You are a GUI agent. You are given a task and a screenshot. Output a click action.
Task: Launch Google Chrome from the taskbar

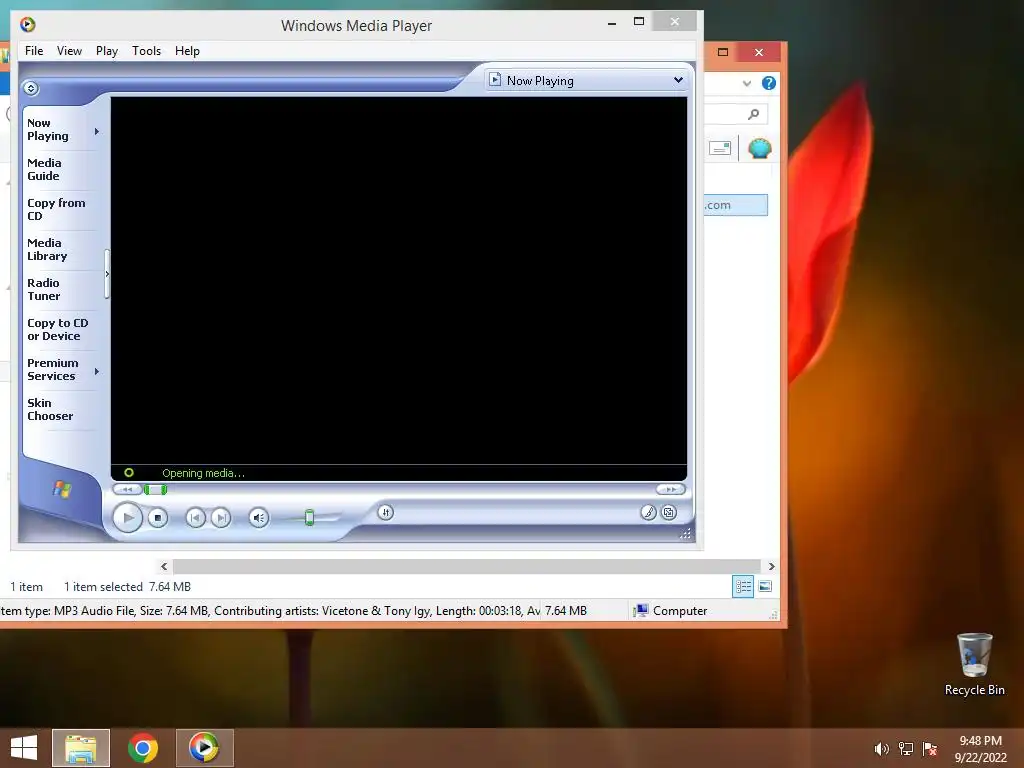tap(142, 748)
